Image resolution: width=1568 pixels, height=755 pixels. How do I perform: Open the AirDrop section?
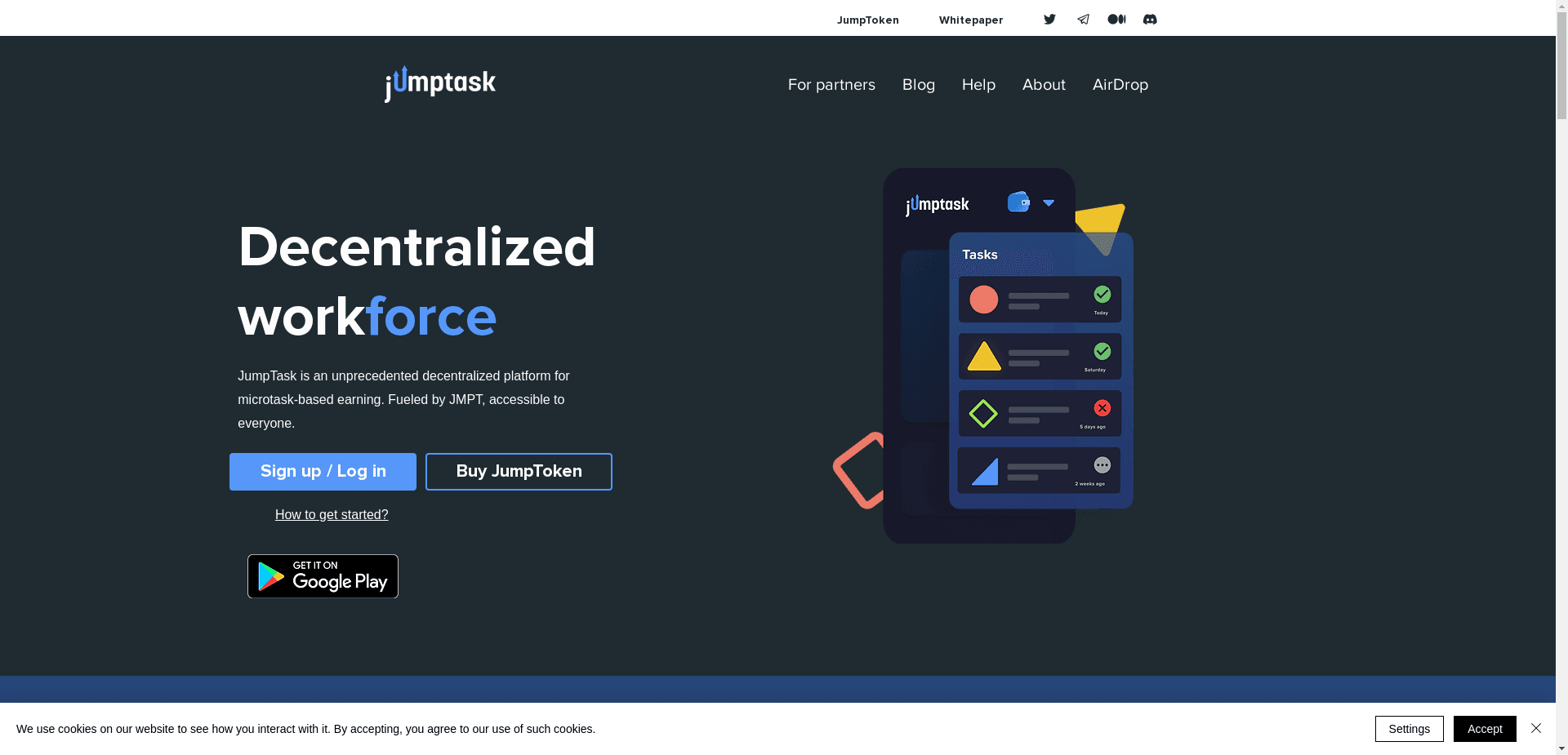tap(1120, 85)
